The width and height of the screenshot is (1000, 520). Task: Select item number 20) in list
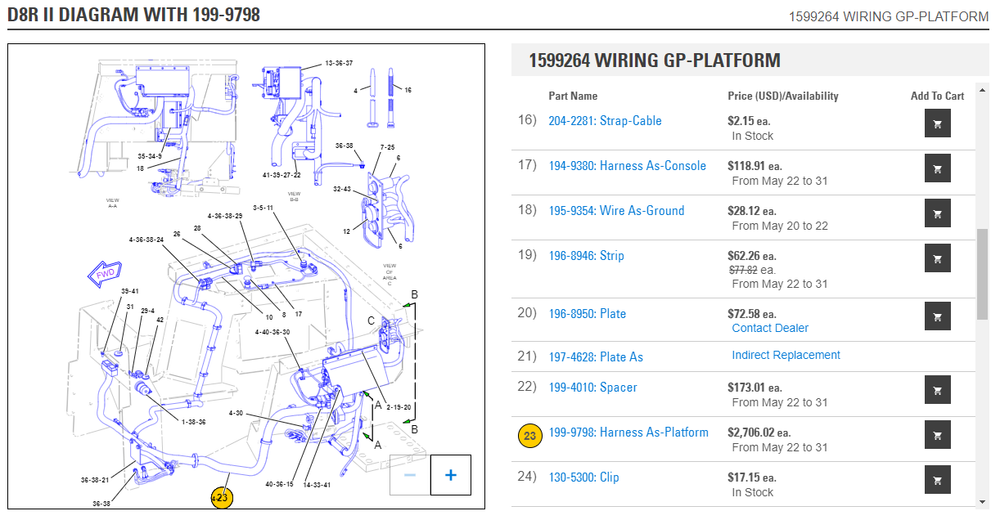click(x=527, y=313)
